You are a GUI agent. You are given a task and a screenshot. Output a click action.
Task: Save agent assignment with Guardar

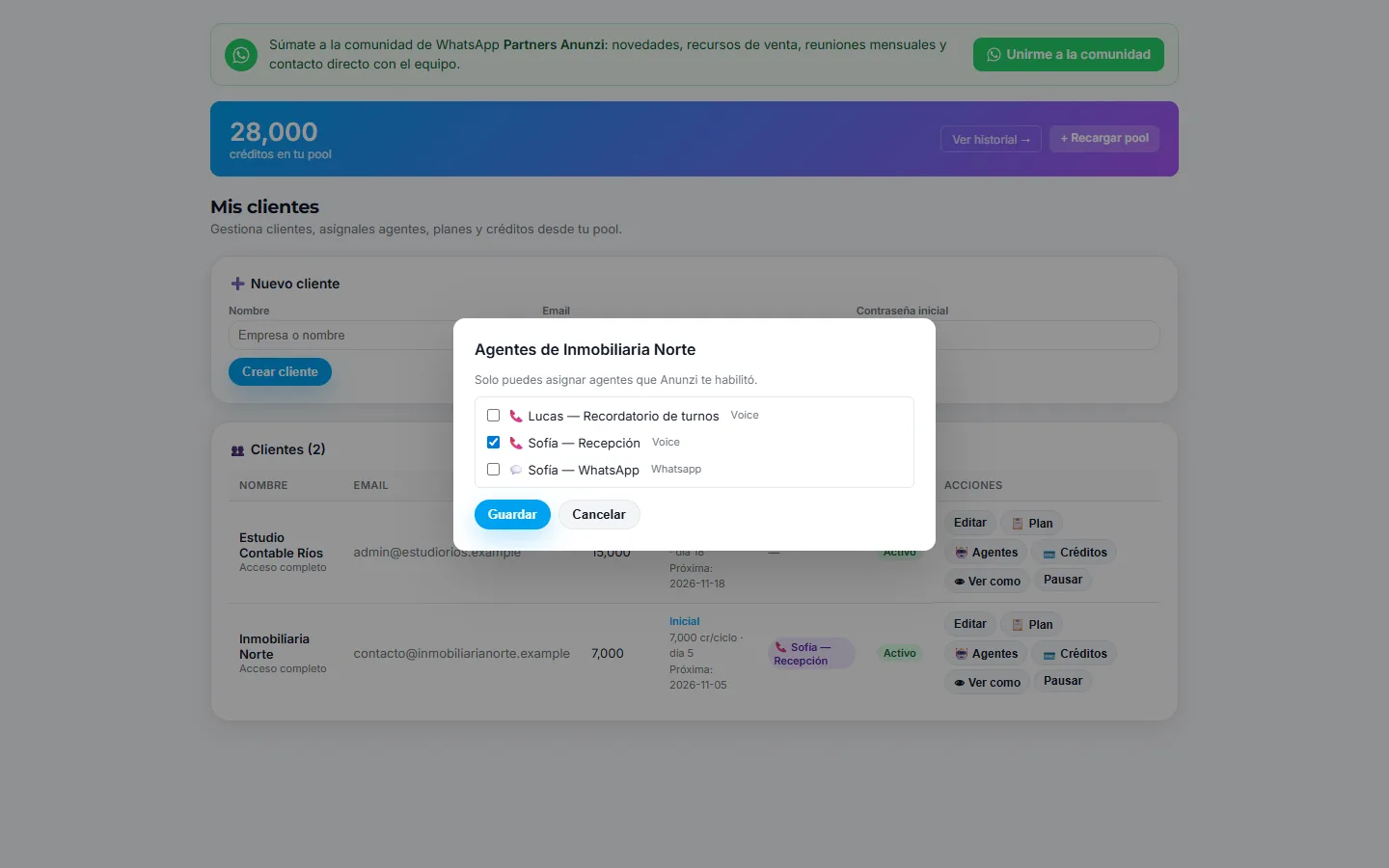[512, 514]
